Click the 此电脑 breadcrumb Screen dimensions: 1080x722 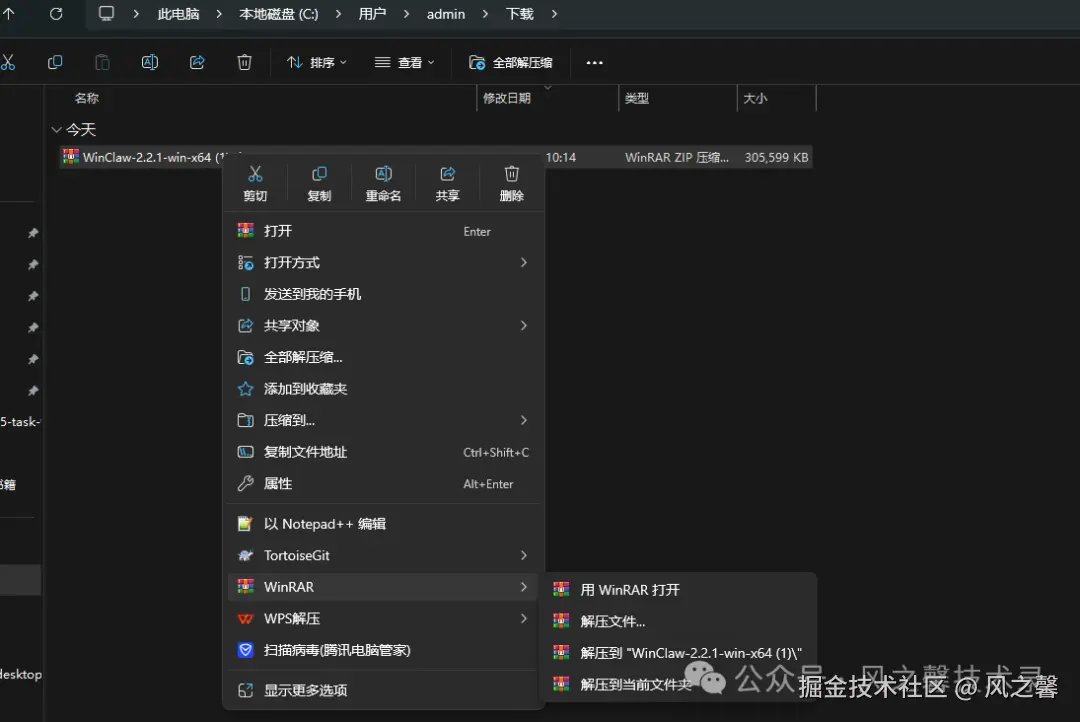click(x=178, y=14)
